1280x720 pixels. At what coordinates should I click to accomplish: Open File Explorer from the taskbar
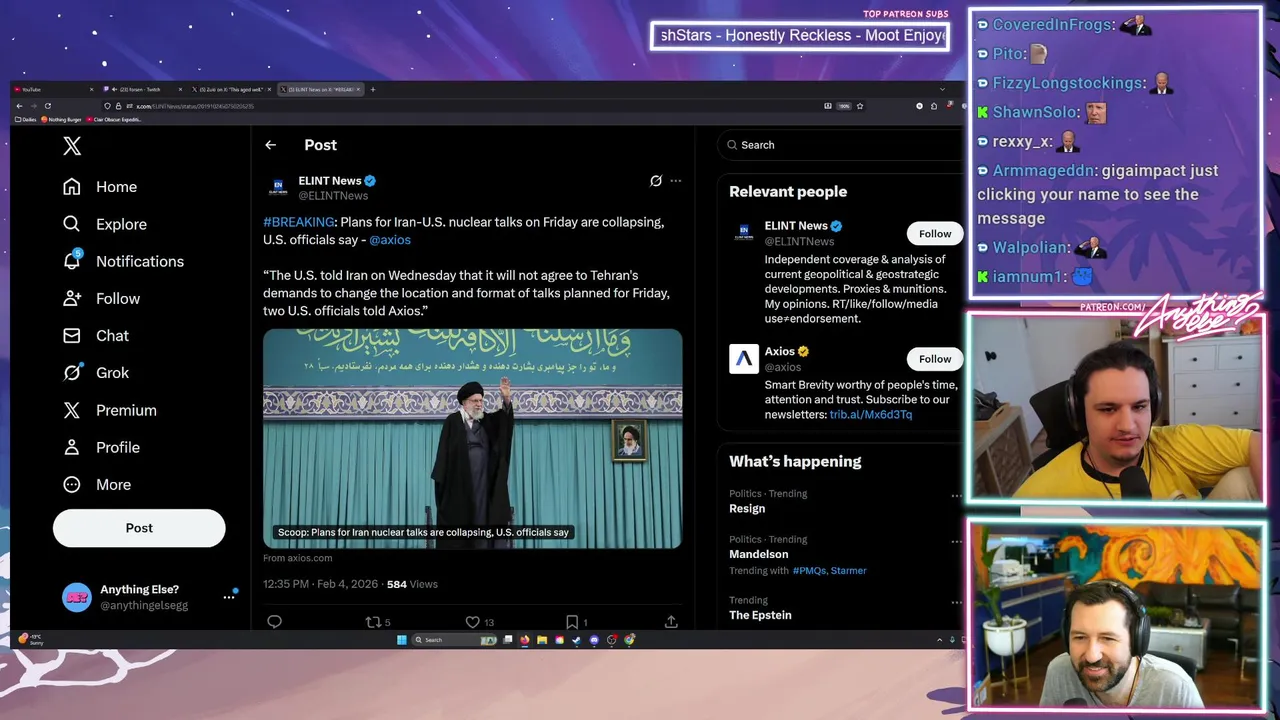tap(541, 640)
